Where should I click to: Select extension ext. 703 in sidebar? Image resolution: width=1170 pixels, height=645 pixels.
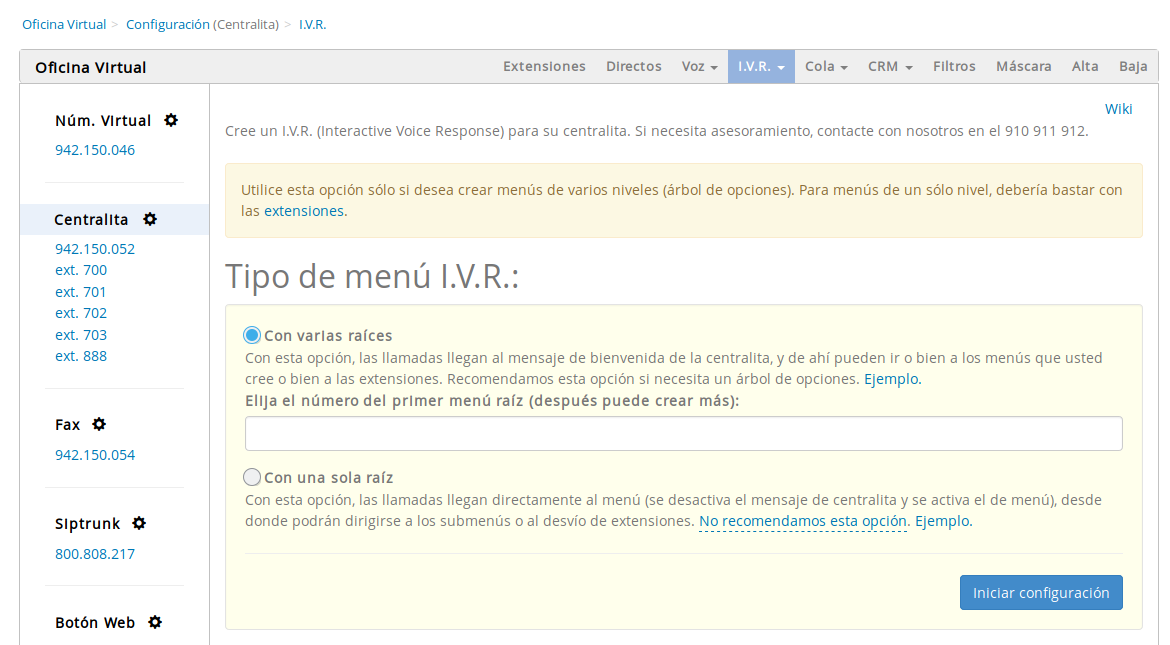coord(81,334)
